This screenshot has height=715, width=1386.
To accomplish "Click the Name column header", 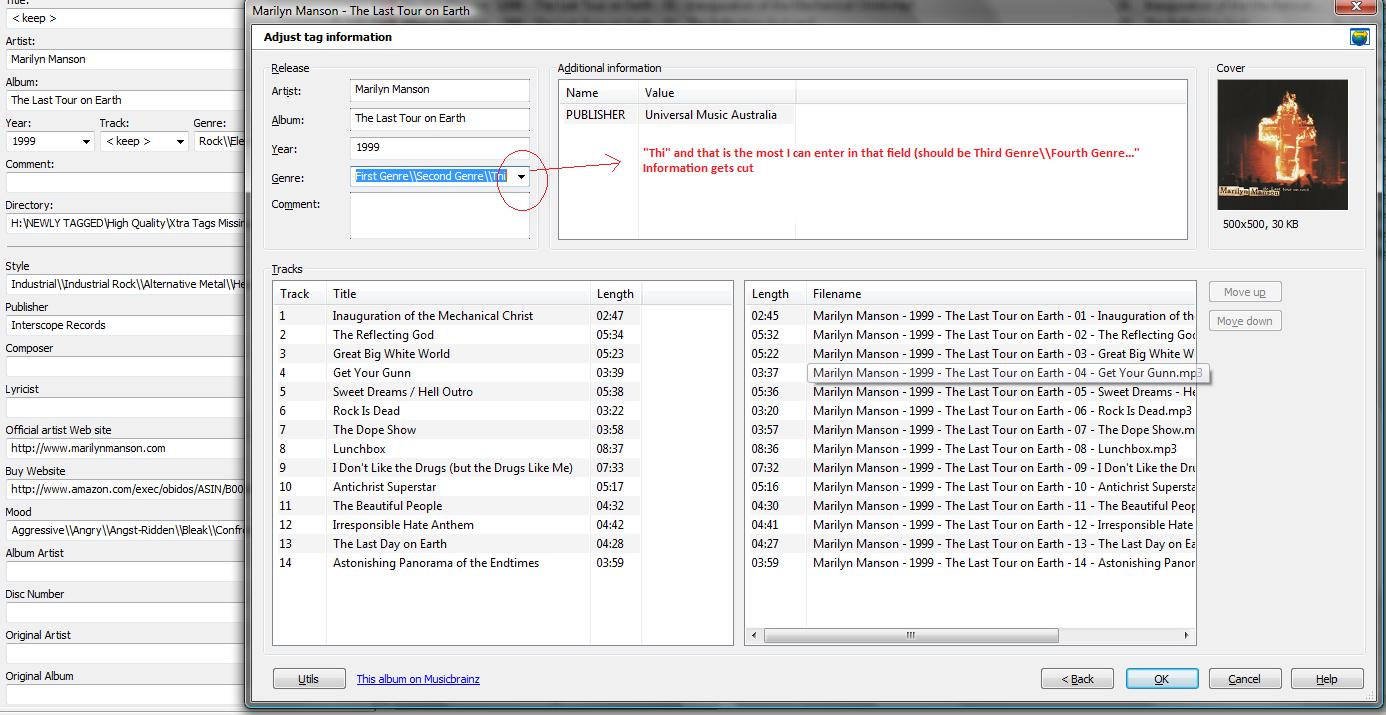I will (598, 93).
